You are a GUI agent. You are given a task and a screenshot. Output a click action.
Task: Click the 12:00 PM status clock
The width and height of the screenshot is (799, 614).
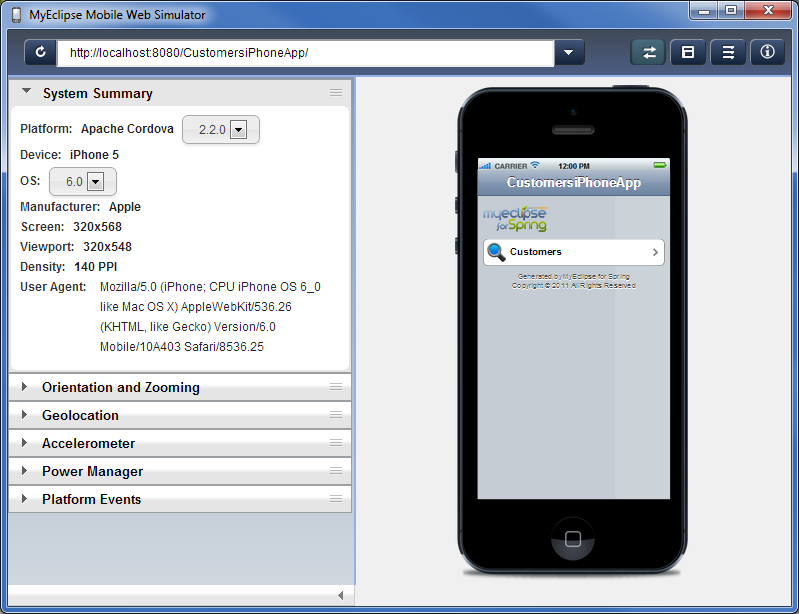[574, 166]
